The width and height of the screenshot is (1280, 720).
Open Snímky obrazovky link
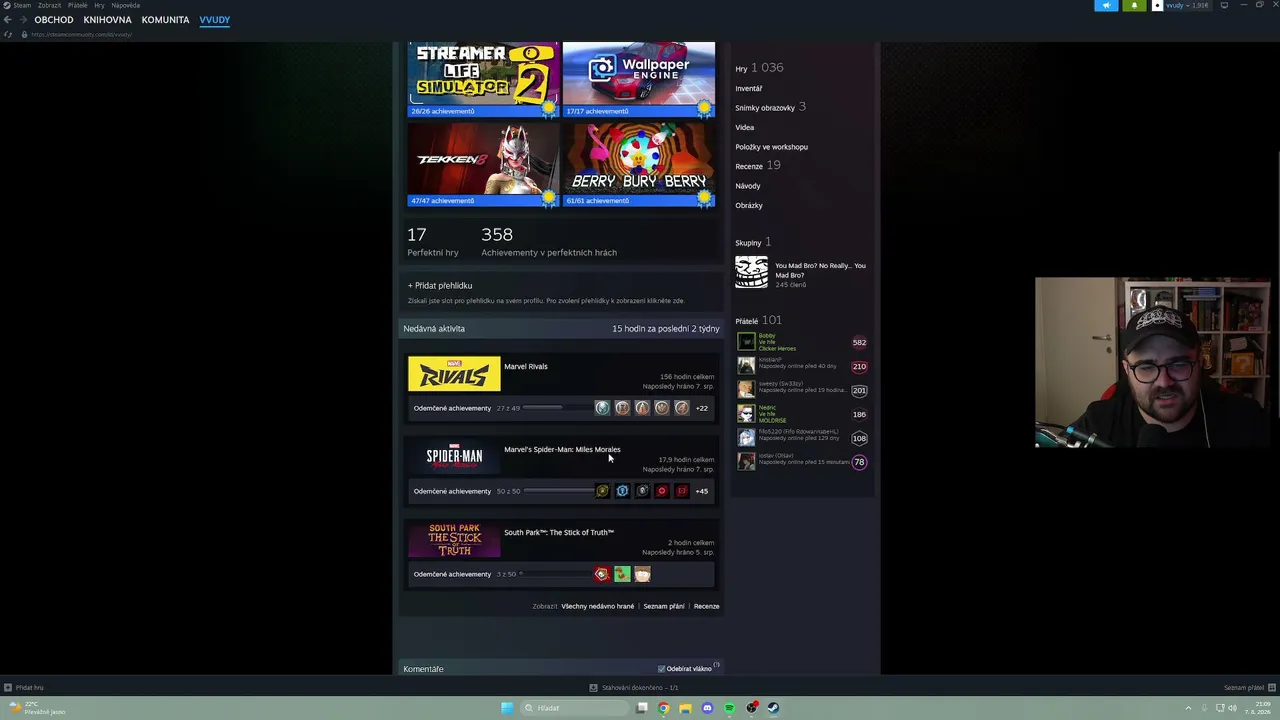pyautogui.click(x=771, y=107)
